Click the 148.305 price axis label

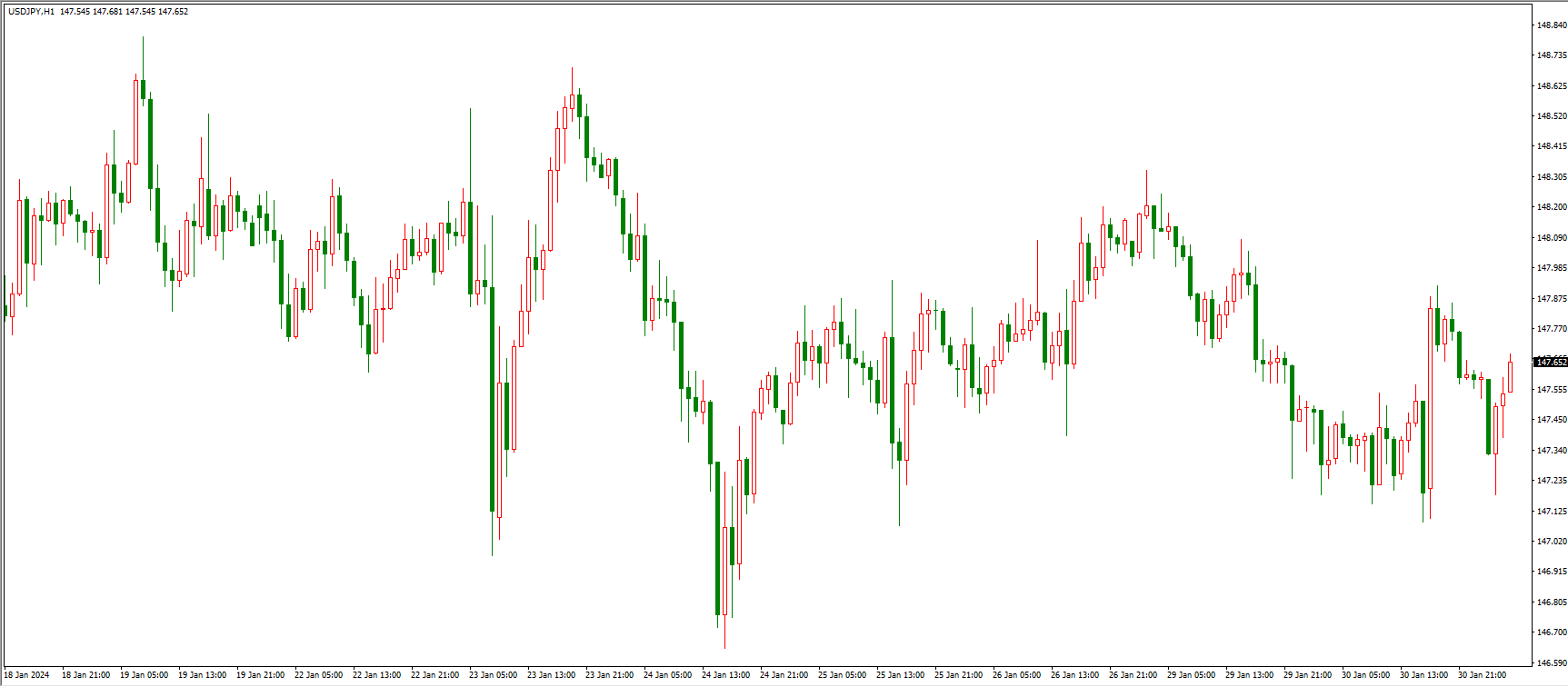click(1551, 177)
